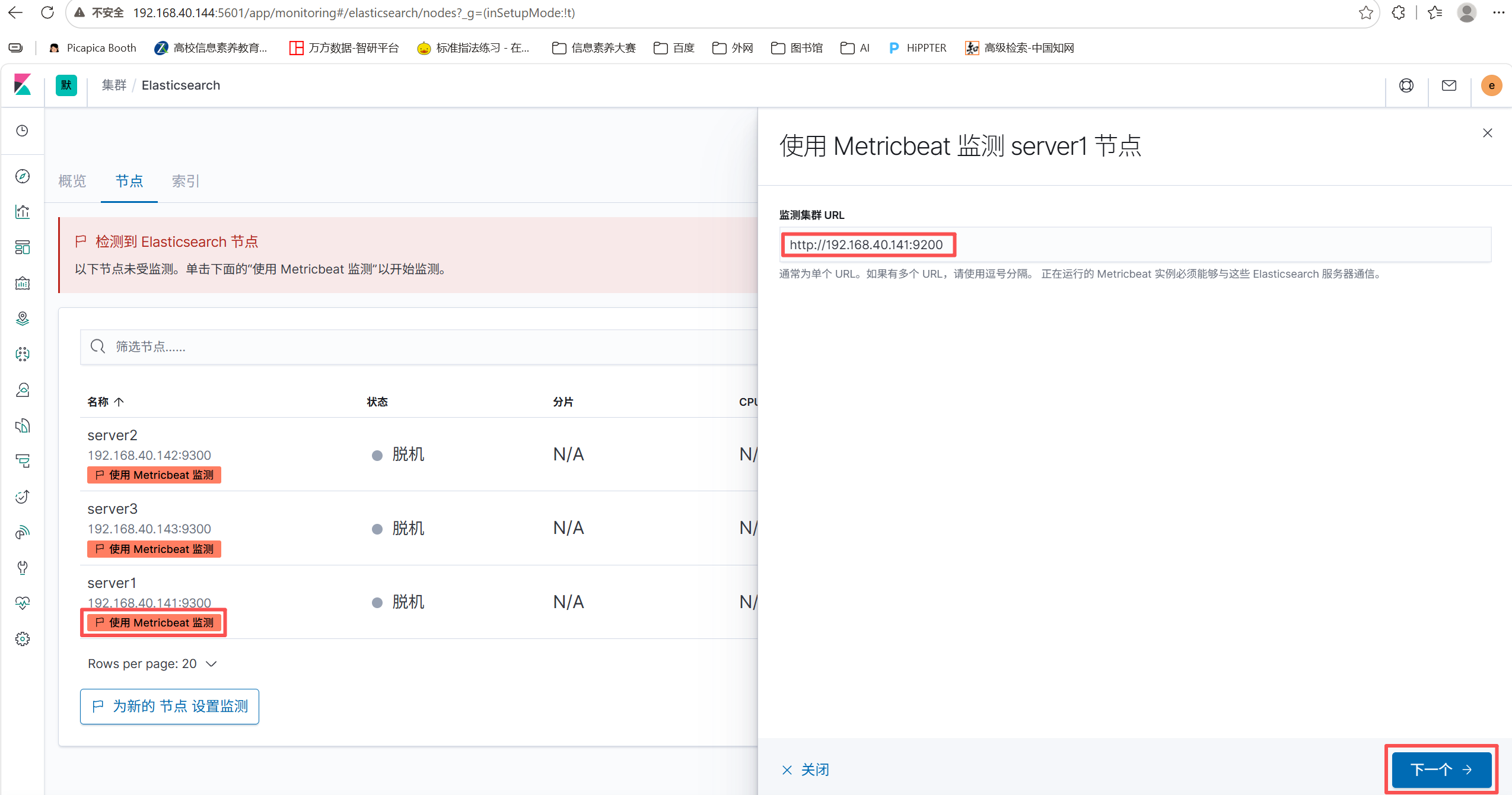Open 信息素养大赛 bookmark folder
The height and width of the screenshot is (795, 1512).
594,47
